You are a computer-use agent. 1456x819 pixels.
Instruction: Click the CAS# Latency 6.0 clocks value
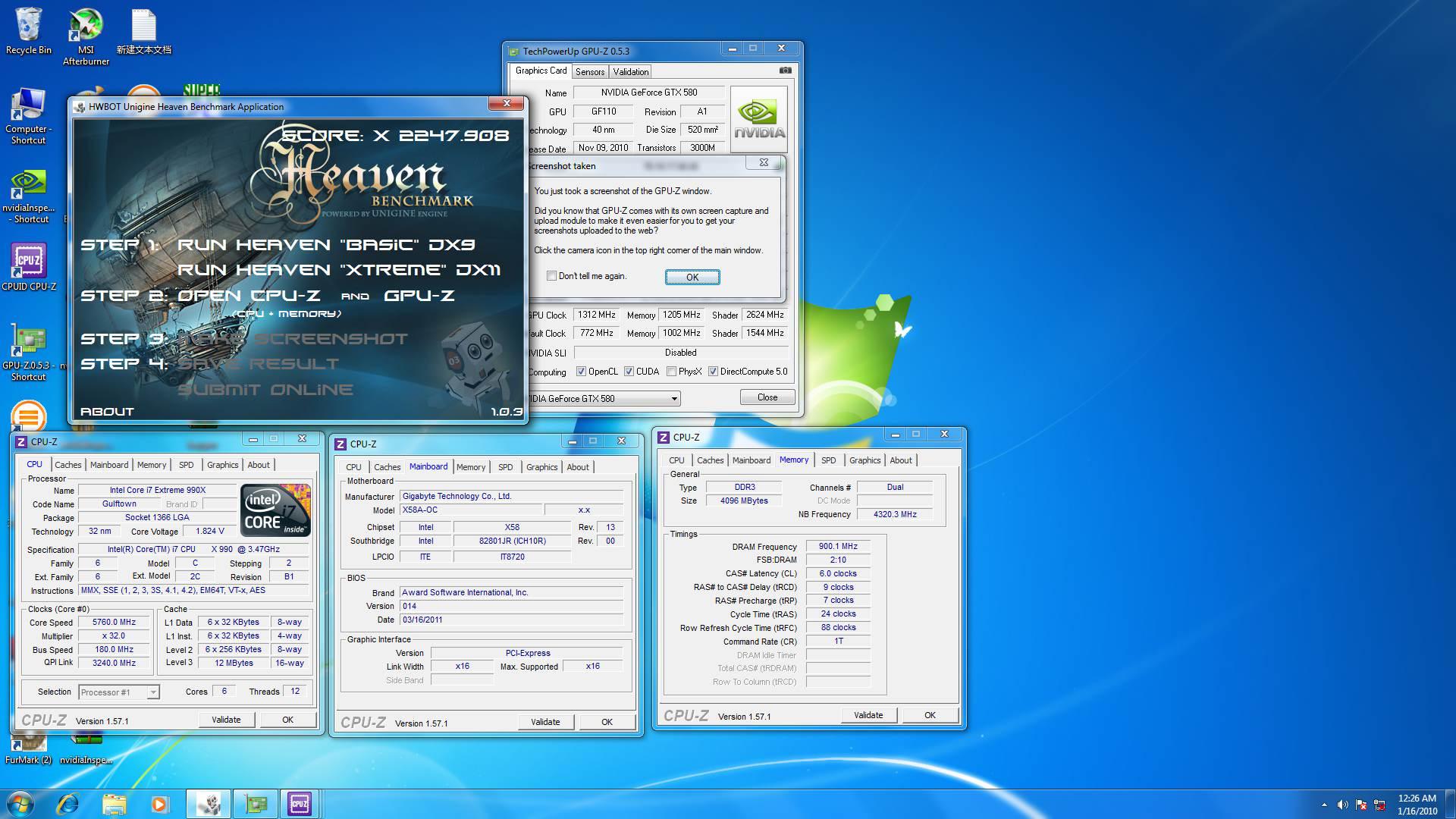point(838,573)
